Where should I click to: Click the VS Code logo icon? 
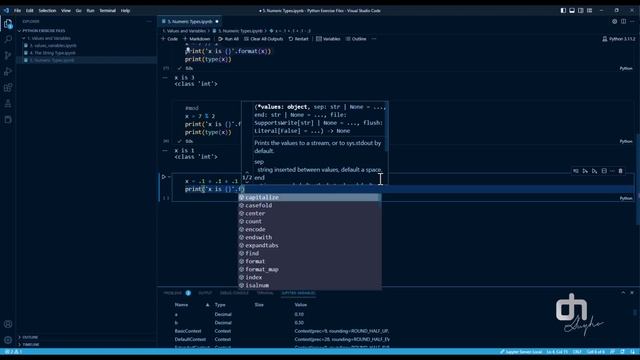click(6, 10)
